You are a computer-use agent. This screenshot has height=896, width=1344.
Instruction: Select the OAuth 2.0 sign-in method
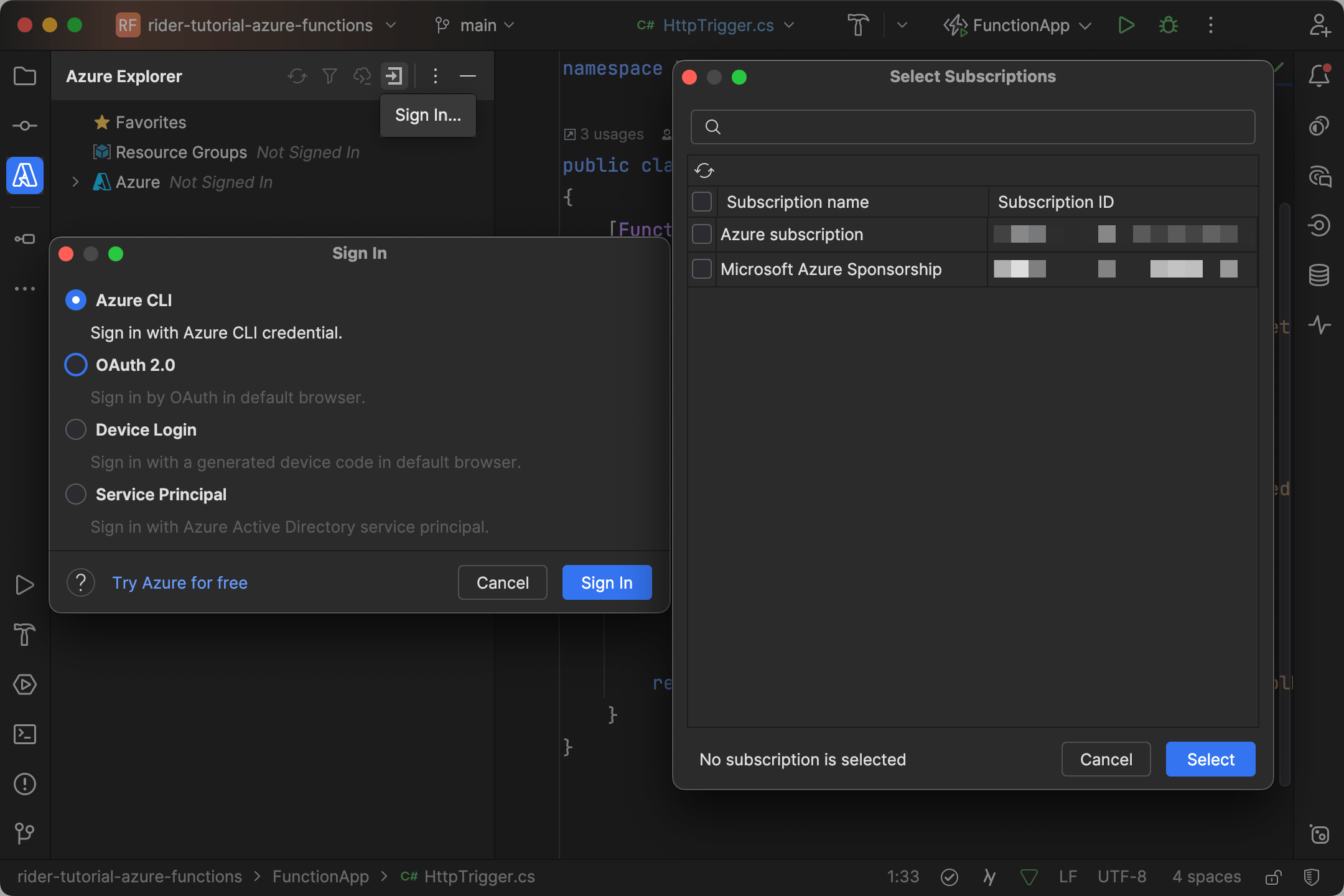[75, 365]
